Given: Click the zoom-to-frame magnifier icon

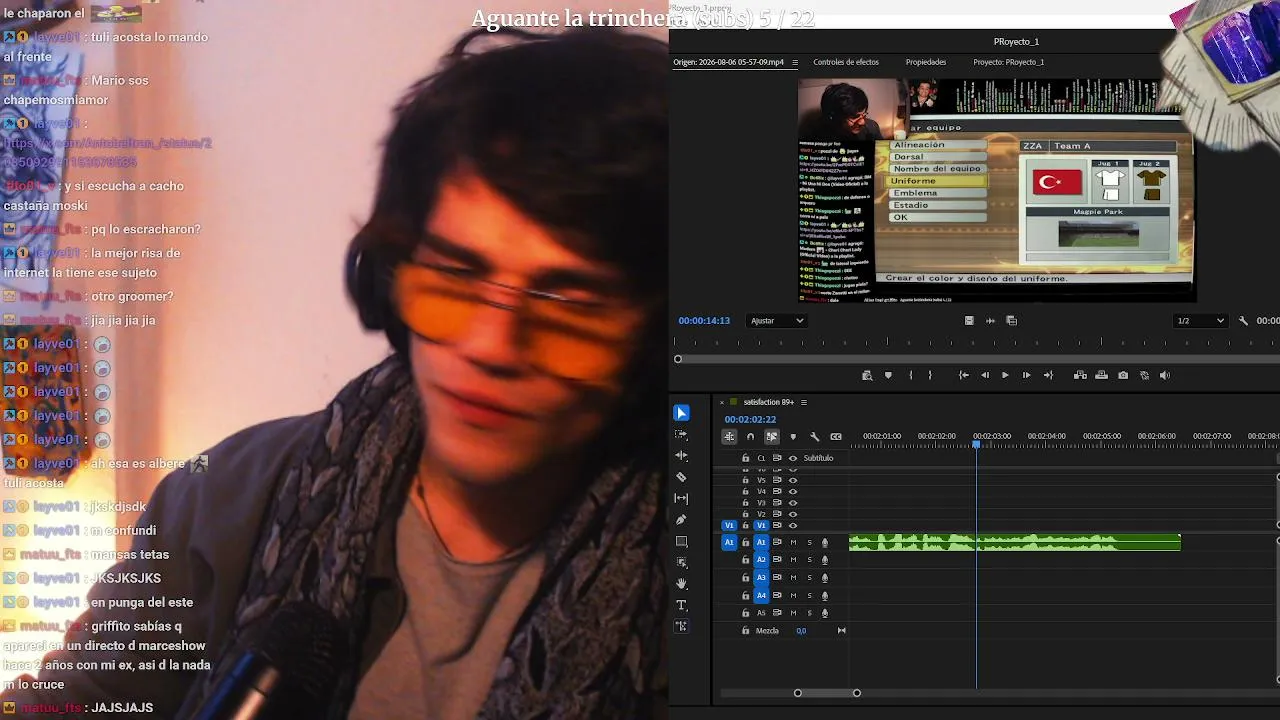Looking at the screenshot, I should click(867, 376).
